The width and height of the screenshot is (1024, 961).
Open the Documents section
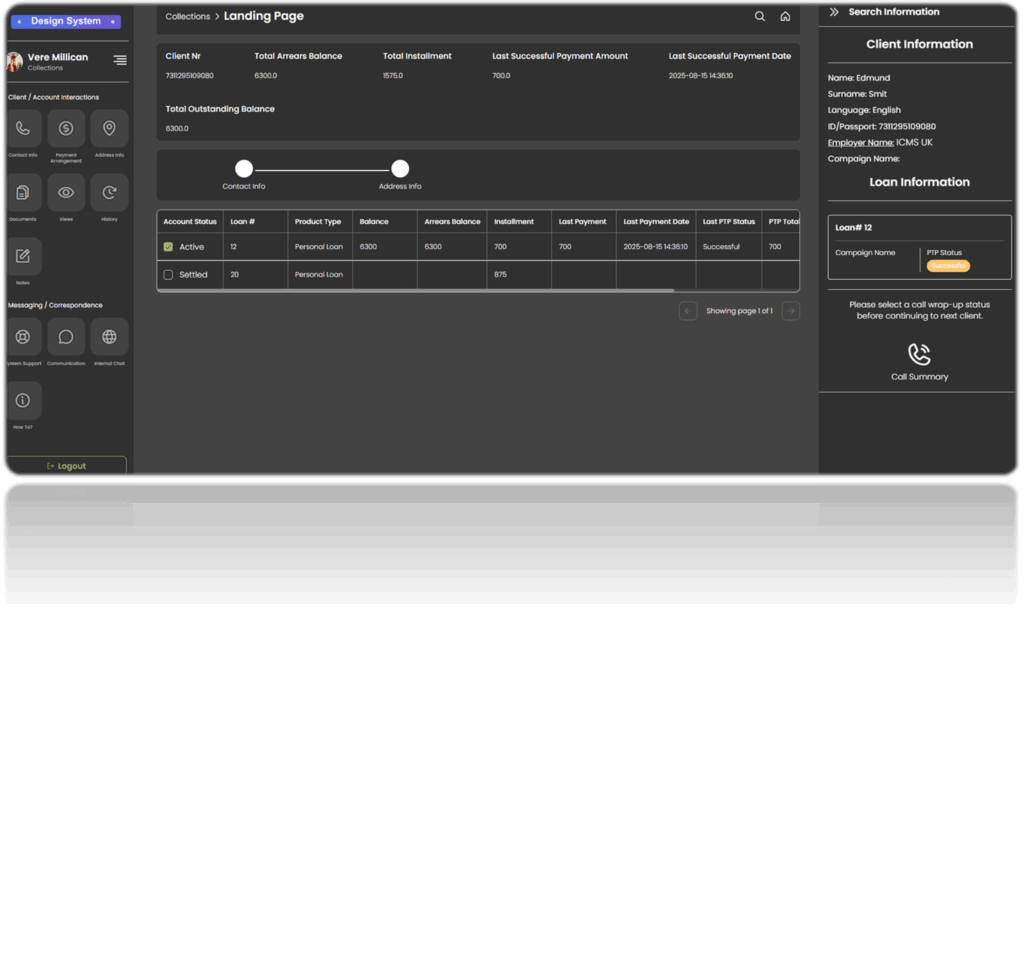point(23,193)
